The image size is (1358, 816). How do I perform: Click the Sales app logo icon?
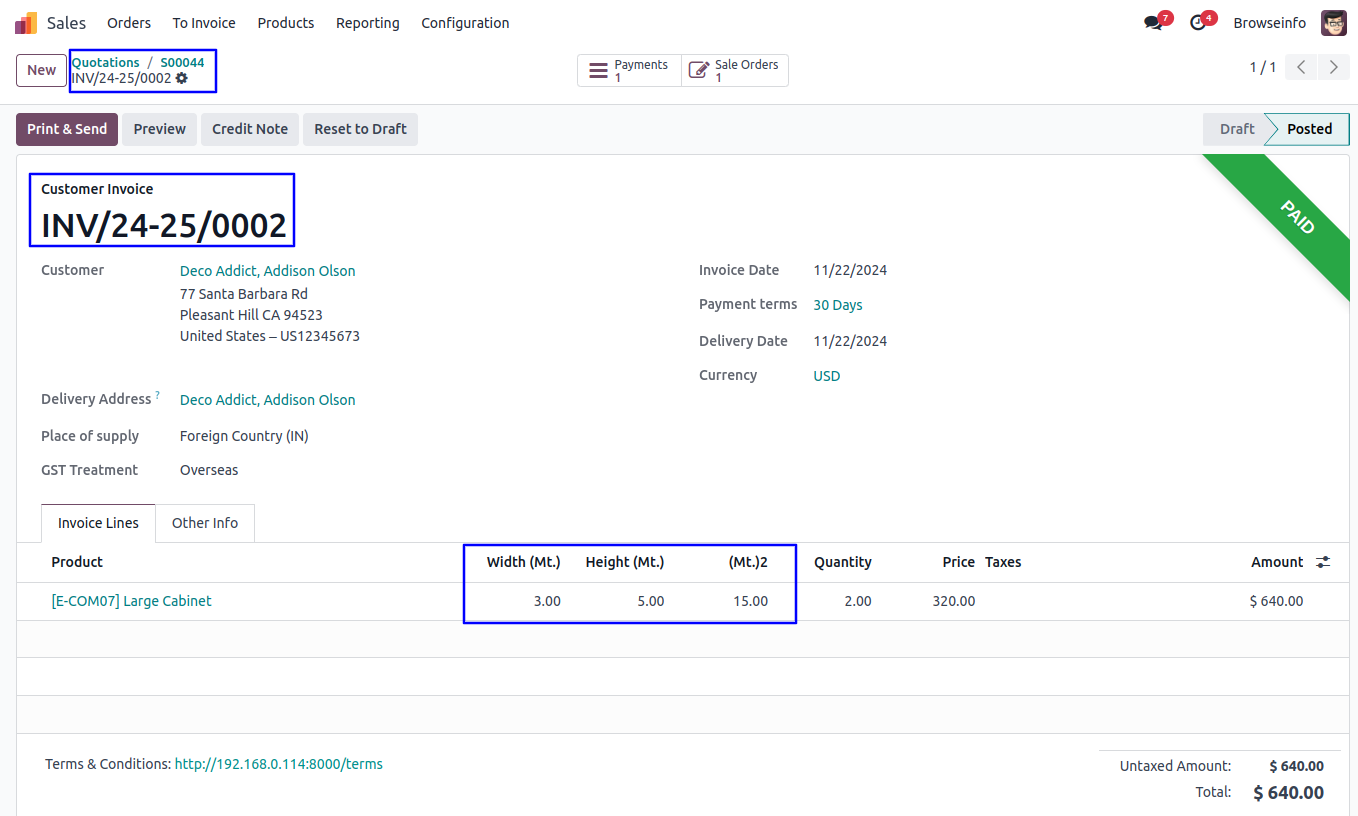point(26,22)
